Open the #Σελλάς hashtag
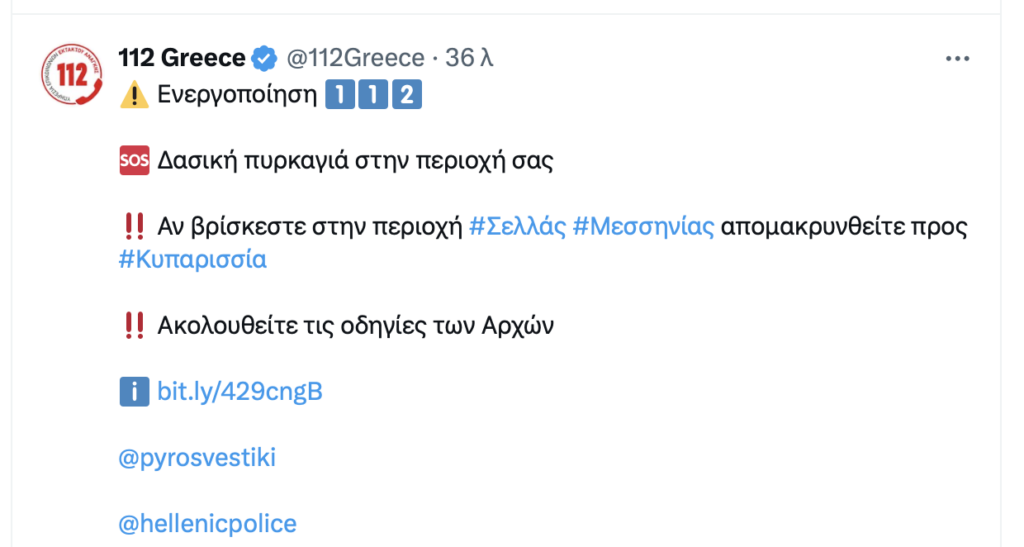This screenshot has width=1024, height=547. click(517, 227)
